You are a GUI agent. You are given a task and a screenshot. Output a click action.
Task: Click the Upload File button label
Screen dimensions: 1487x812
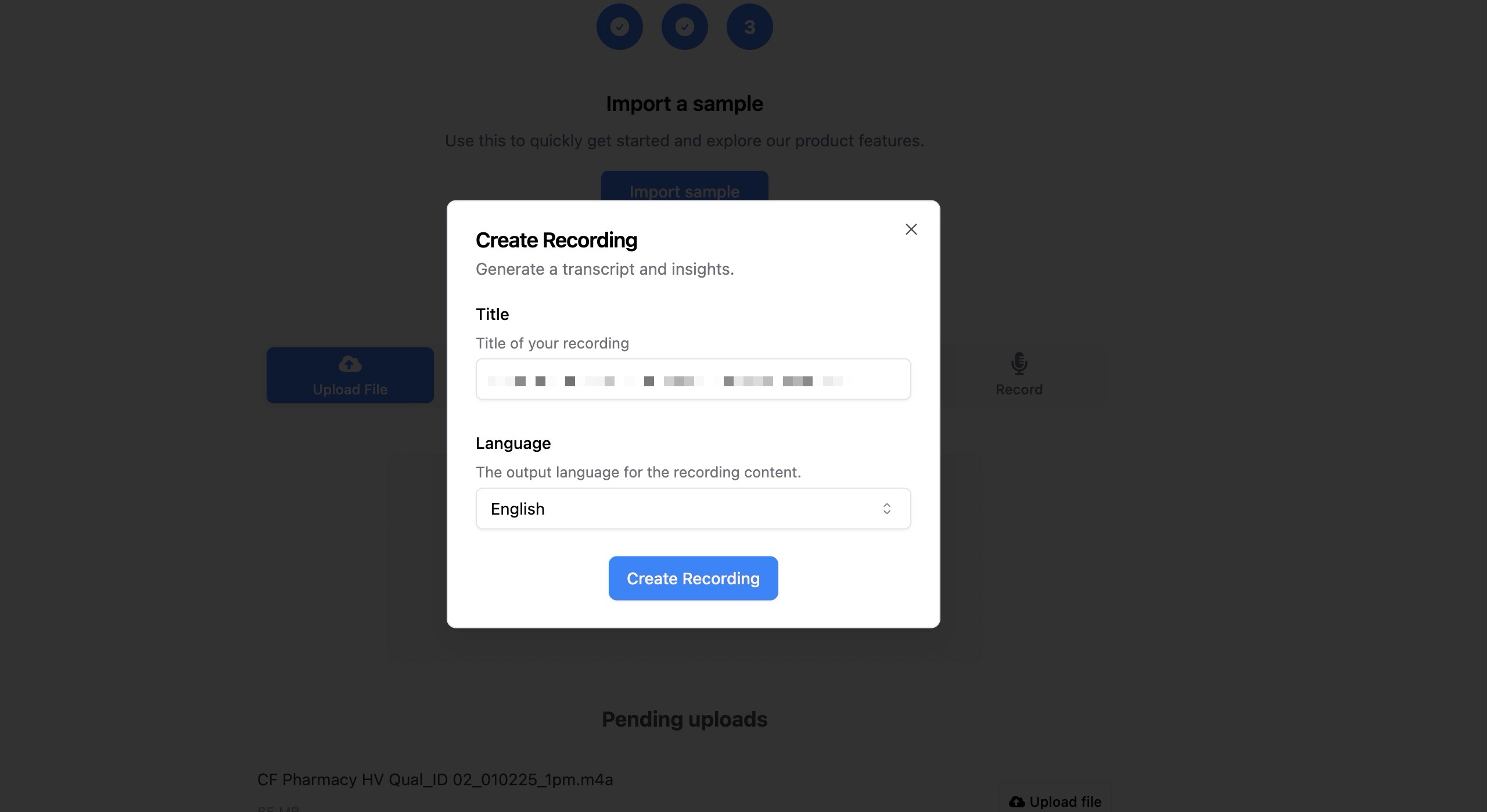click(x=350, y=390)
